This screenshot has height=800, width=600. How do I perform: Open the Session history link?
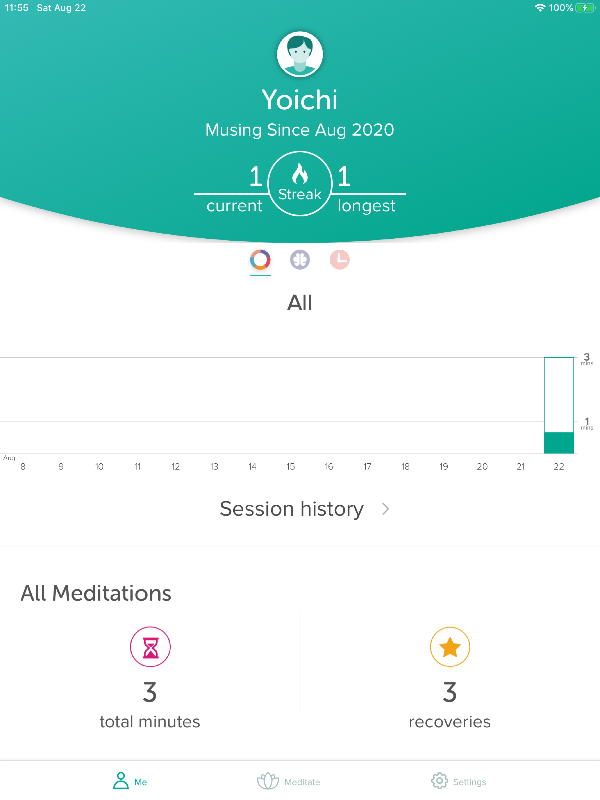click(291, 509)
